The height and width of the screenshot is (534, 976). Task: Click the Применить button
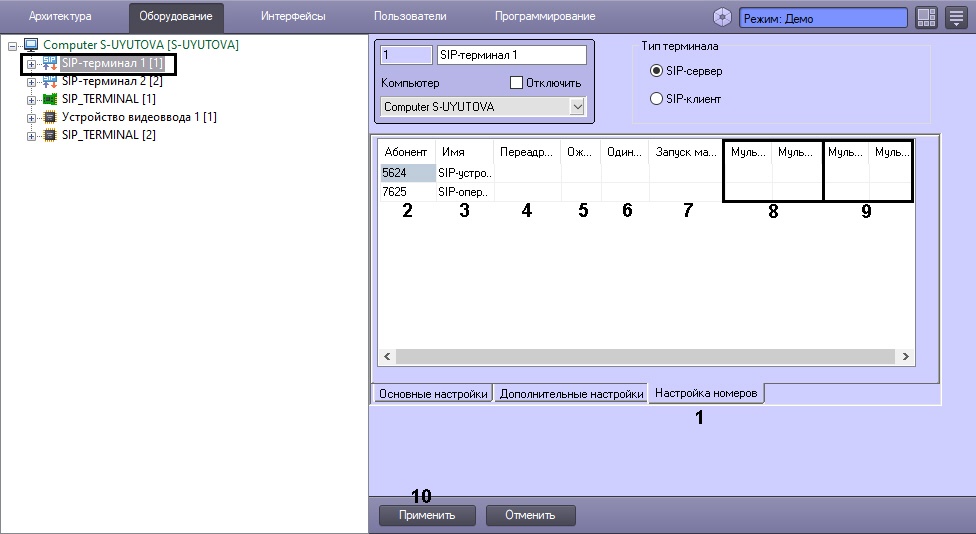[426, 515]
